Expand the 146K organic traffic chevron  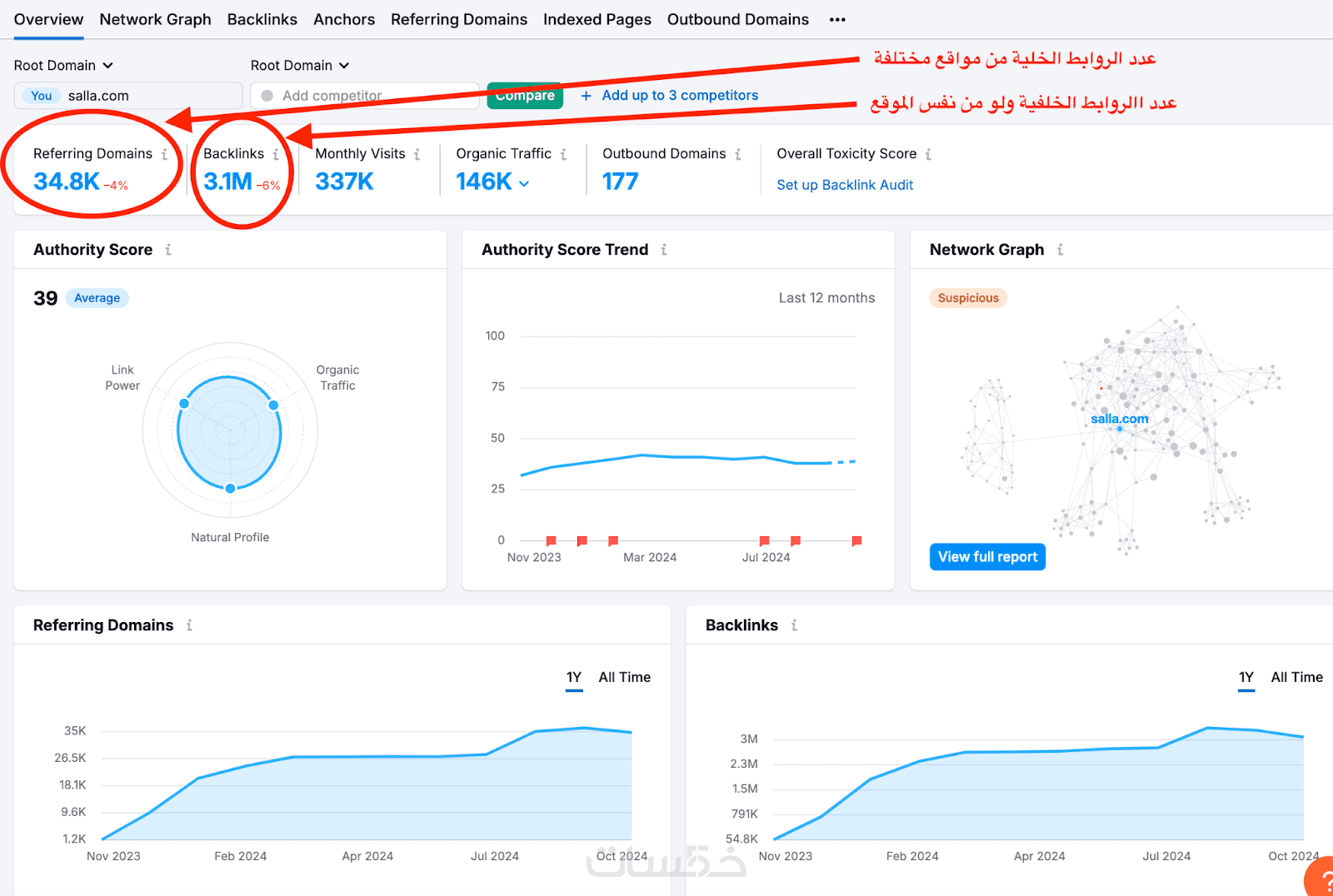(524, 183)
